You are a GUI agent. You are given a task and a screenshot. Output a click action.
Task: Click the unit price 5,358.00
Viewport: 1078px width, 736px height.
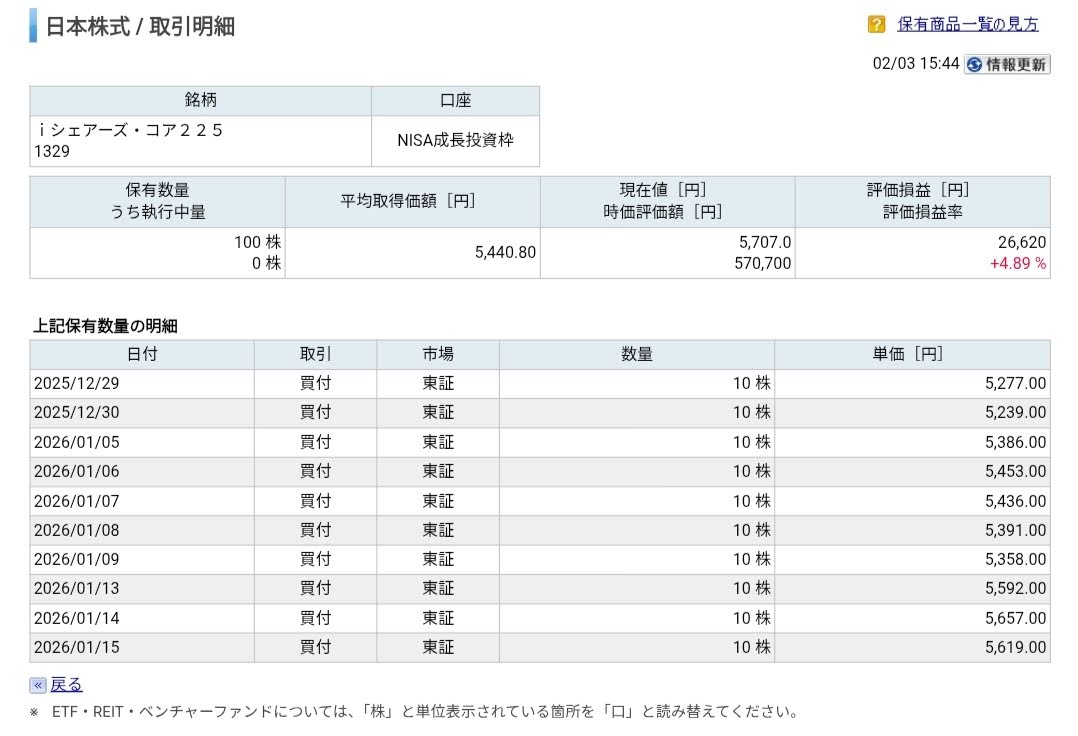(1015, 559)
